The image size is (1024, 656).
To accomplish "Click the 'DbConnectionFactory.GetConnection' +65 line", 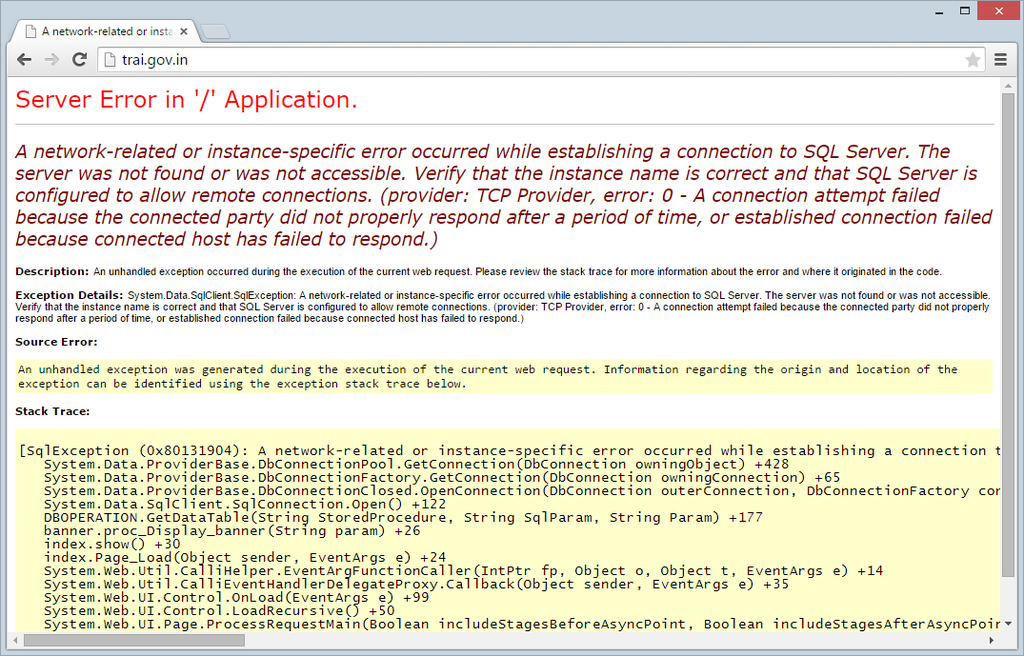I will click(442, 478).
